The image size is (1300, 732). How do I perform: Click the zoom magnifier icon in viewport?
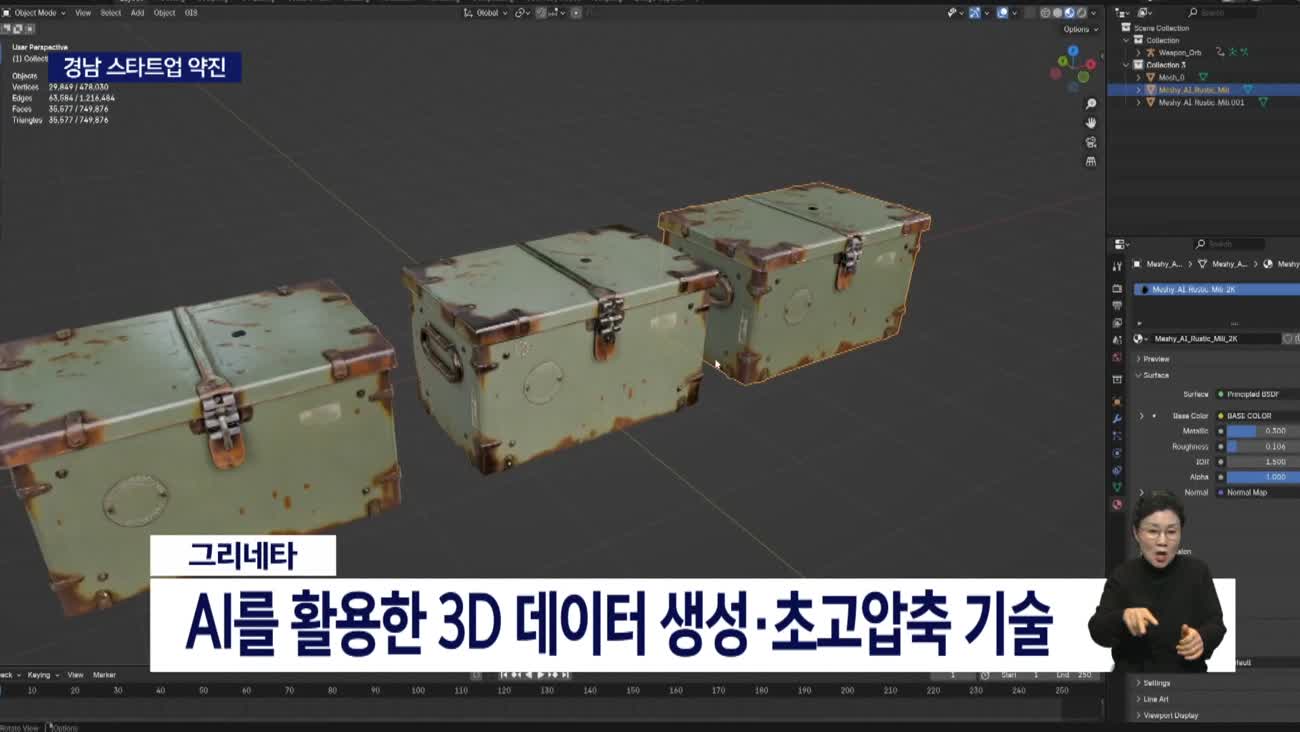tap(1091, 104)
